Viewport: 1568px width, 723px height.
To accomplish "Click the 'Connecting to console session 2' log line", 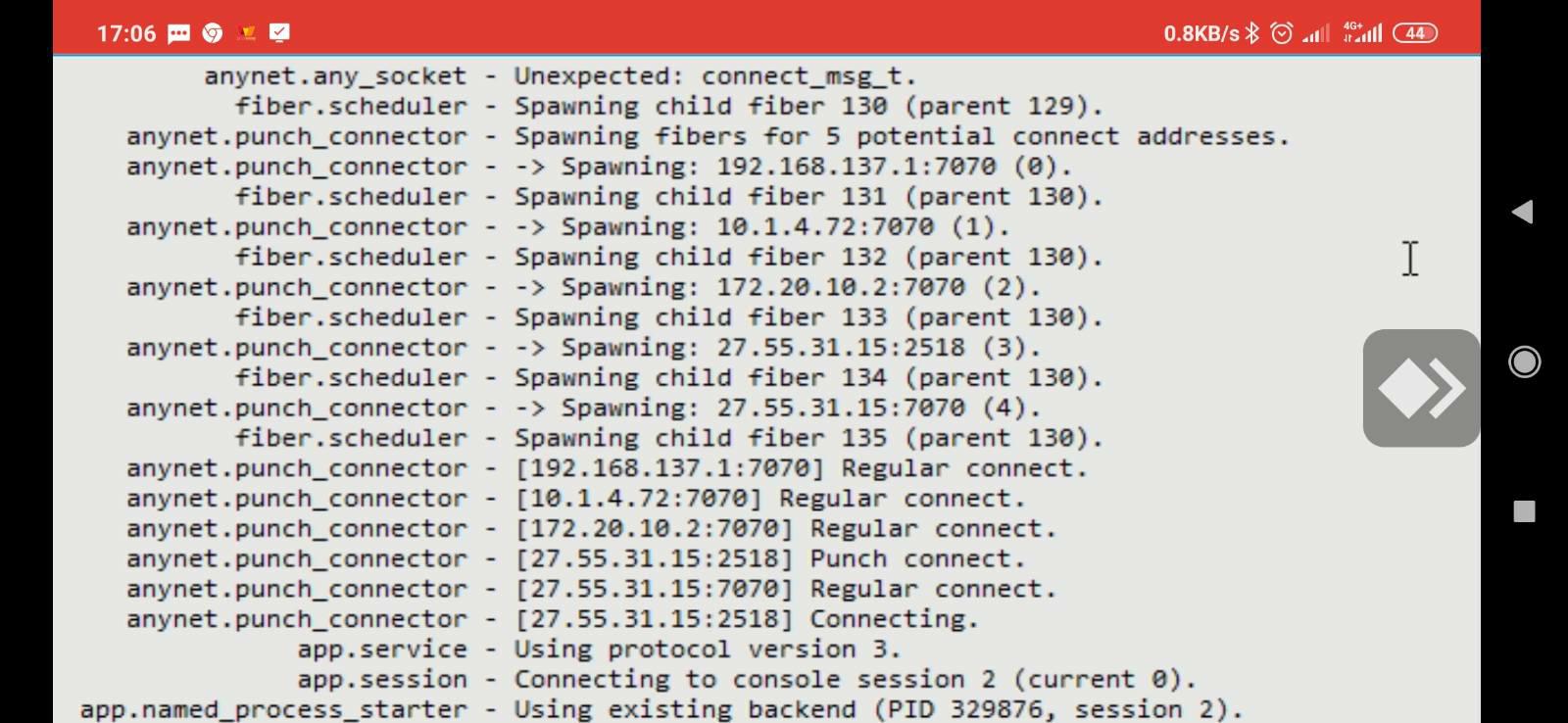I will point(856,680).
